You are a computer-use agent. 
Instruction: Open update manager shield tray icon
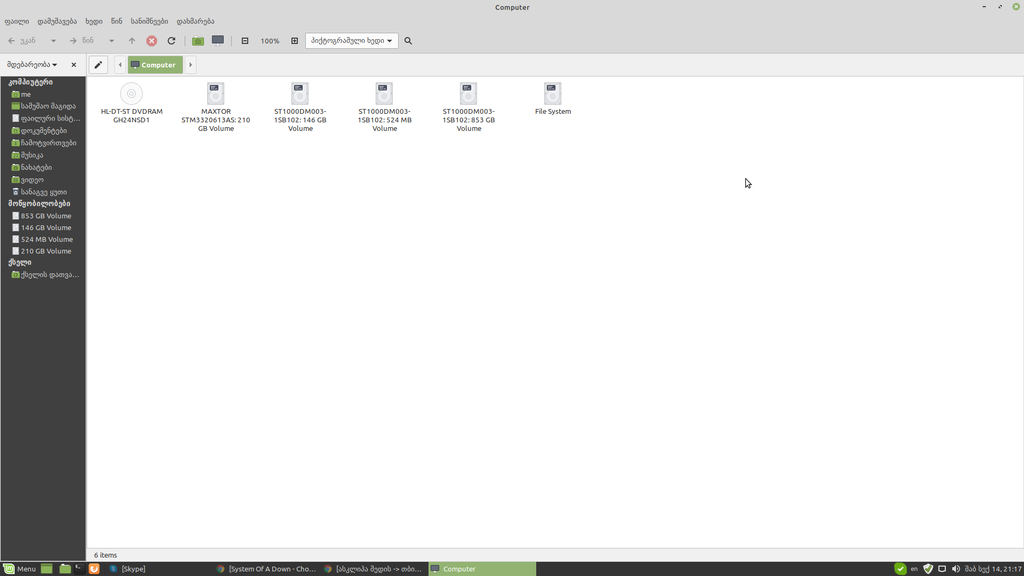tap(928, 569)
